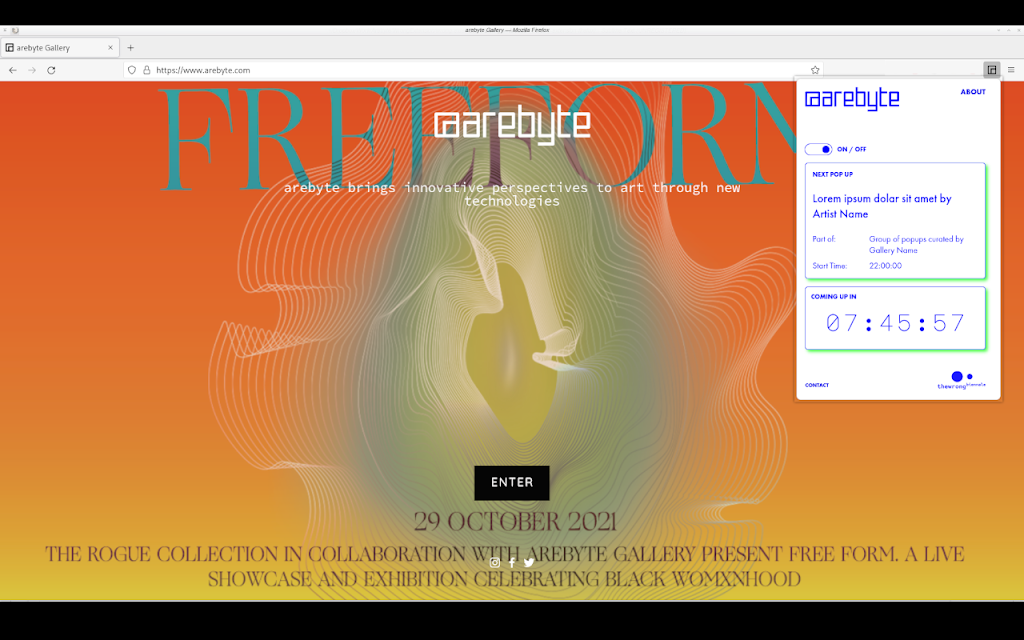Click the COMING UP IN heading
The width and height of the screenshot is (1024, 640).
pyautogui.click(x=834, y=296)
